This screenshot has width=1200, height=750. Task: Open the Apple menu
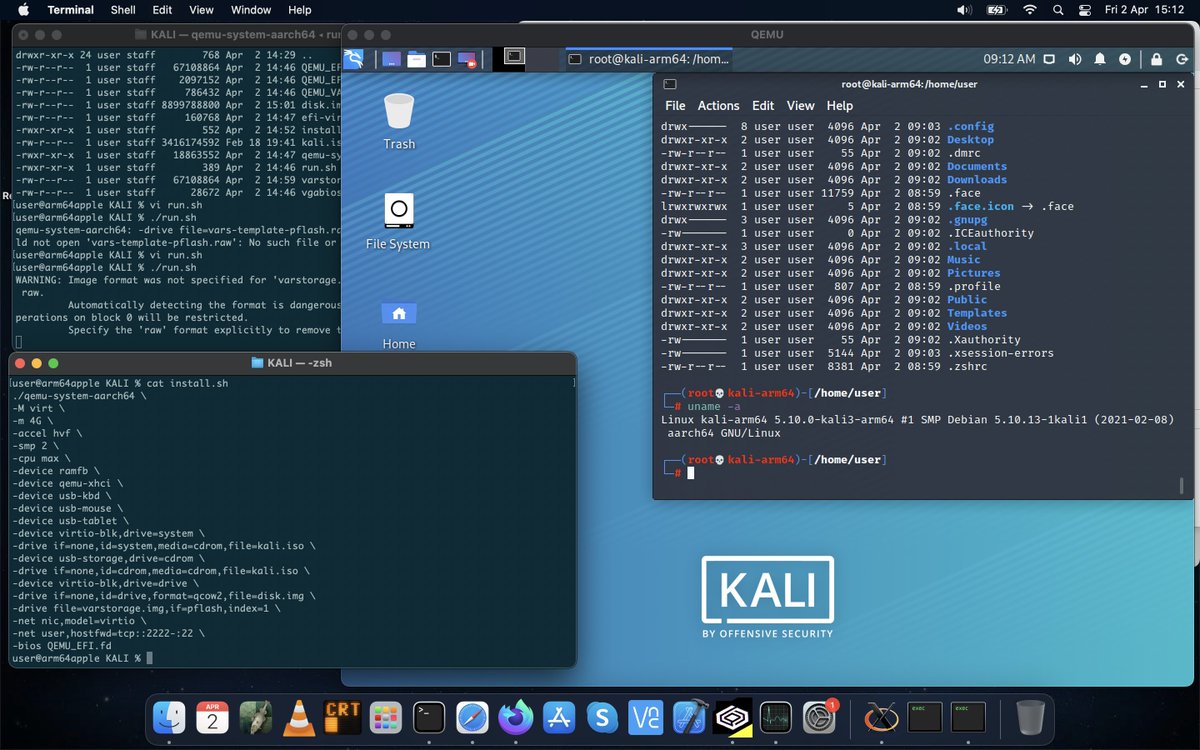(x=24, y=10)
